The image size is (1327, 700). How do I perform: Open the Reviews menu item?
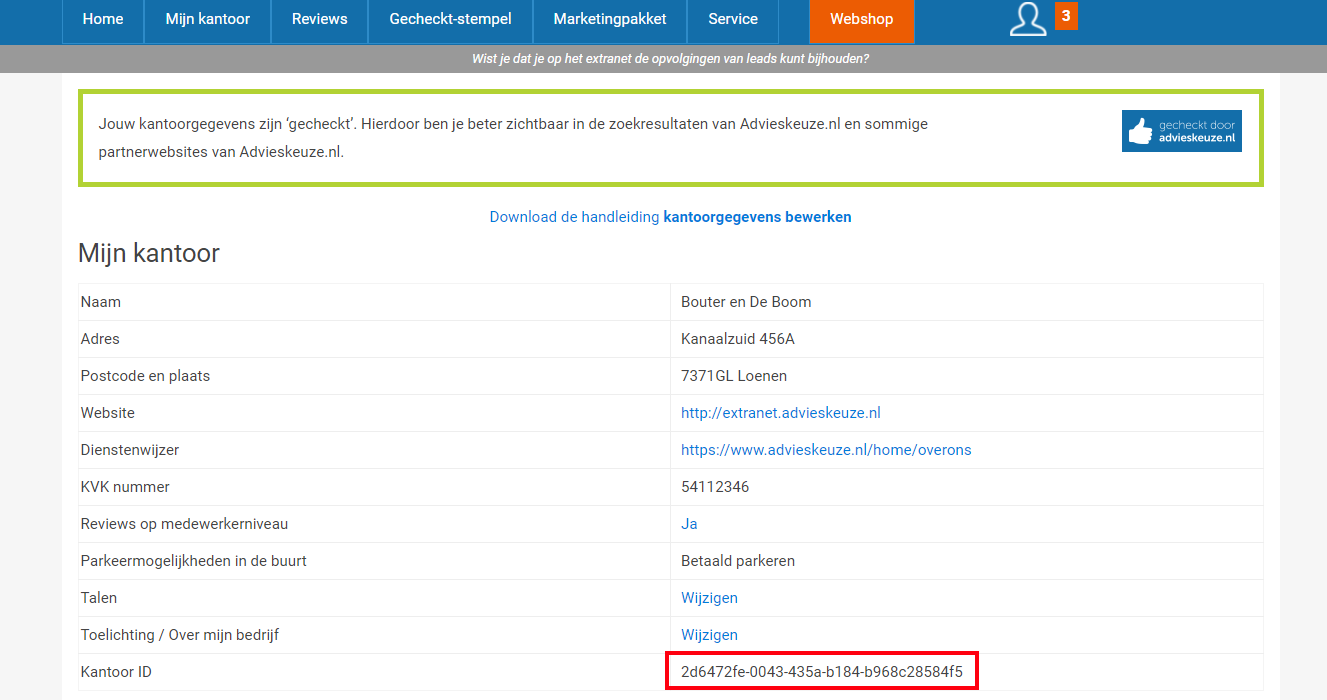pos(320,20)
